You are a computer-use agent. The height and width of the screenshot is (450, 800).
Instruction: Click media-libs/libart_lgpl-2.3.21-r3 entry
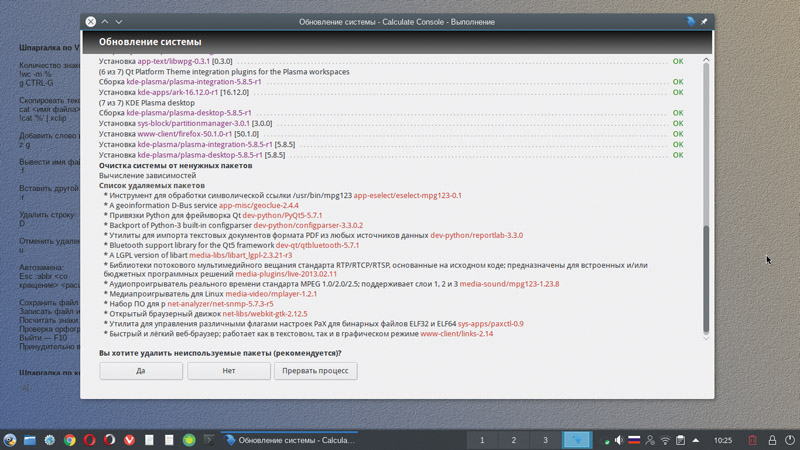click(x=241, y=255)
